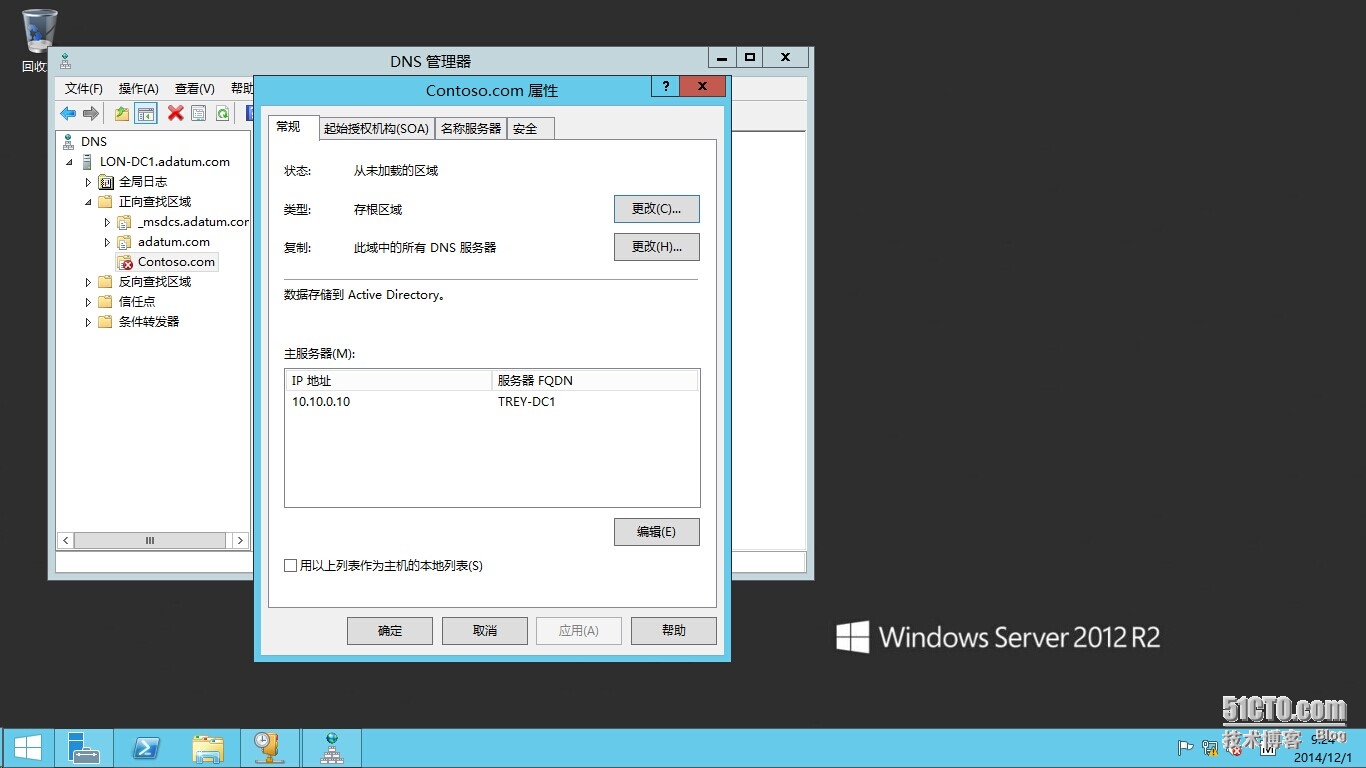
Task: Click the tree pane scroll right arrow
Action: tap(240, 540)
